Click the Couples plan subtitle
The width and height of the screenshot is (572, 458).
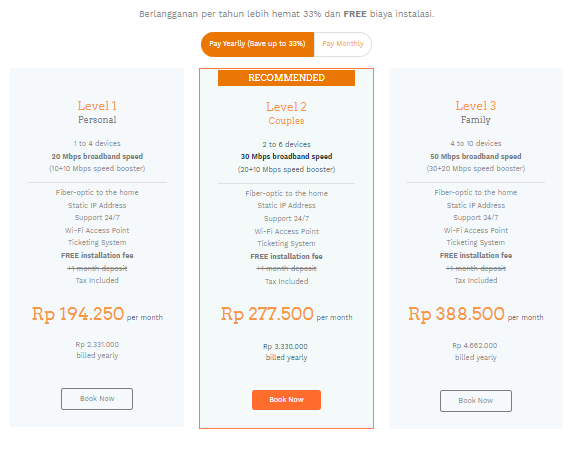tap(286, 121)
